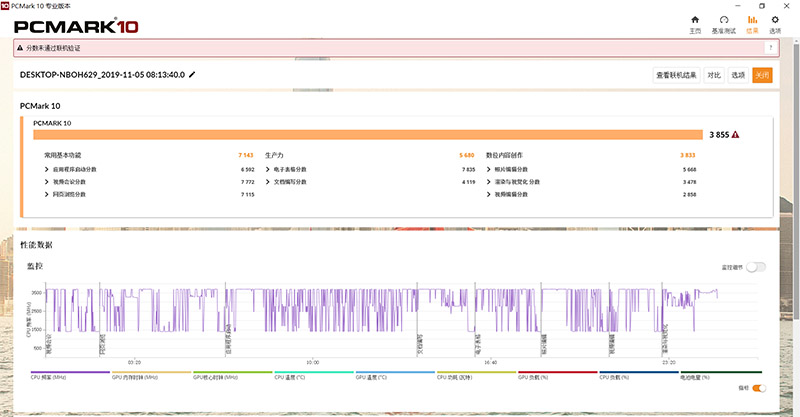Expand 应用程序启动分数 row
Image resolution: width=800 pixels, height=417 pixels.
47,169
